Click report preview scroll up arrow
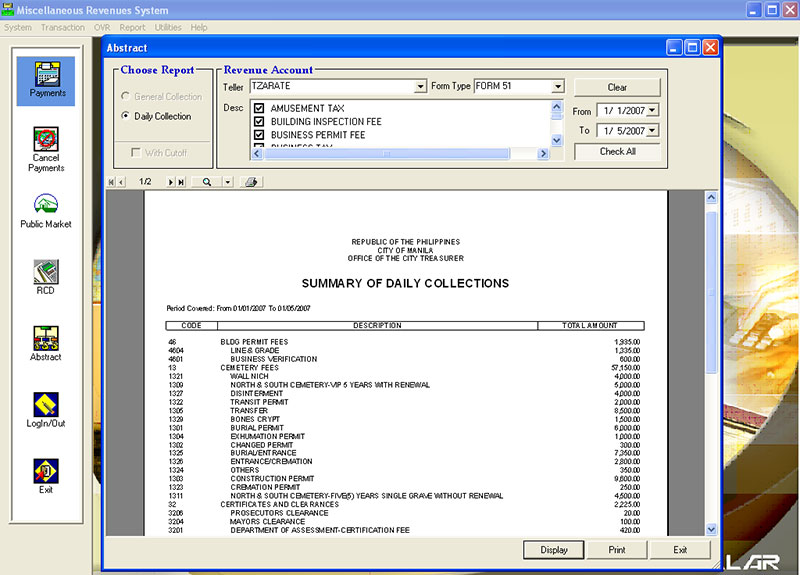Image resolution: width=800 pixels, height=575 pixels. tap(711, 197)
